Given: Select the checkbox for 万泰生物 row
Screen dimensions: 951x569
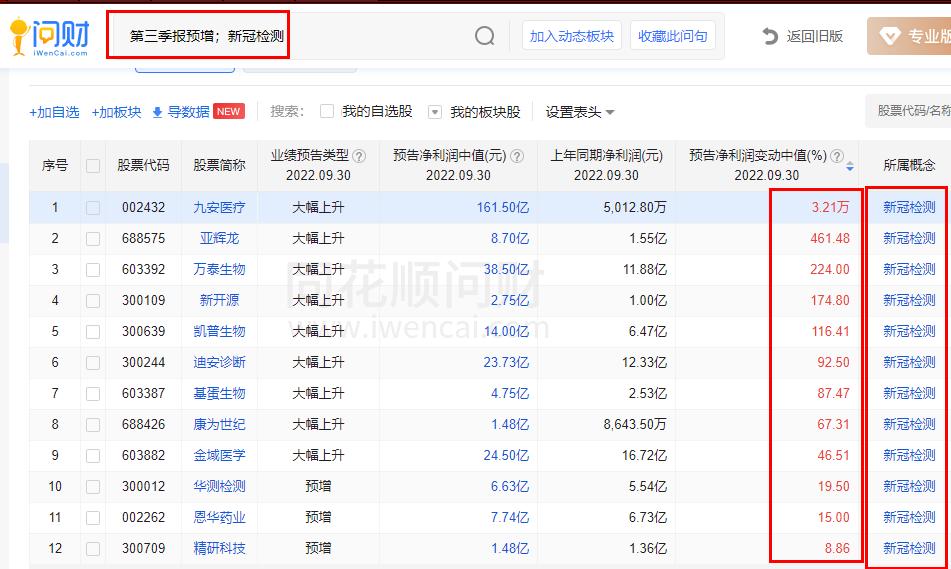Looking at the screenshot, I should [x=93, y=270].
